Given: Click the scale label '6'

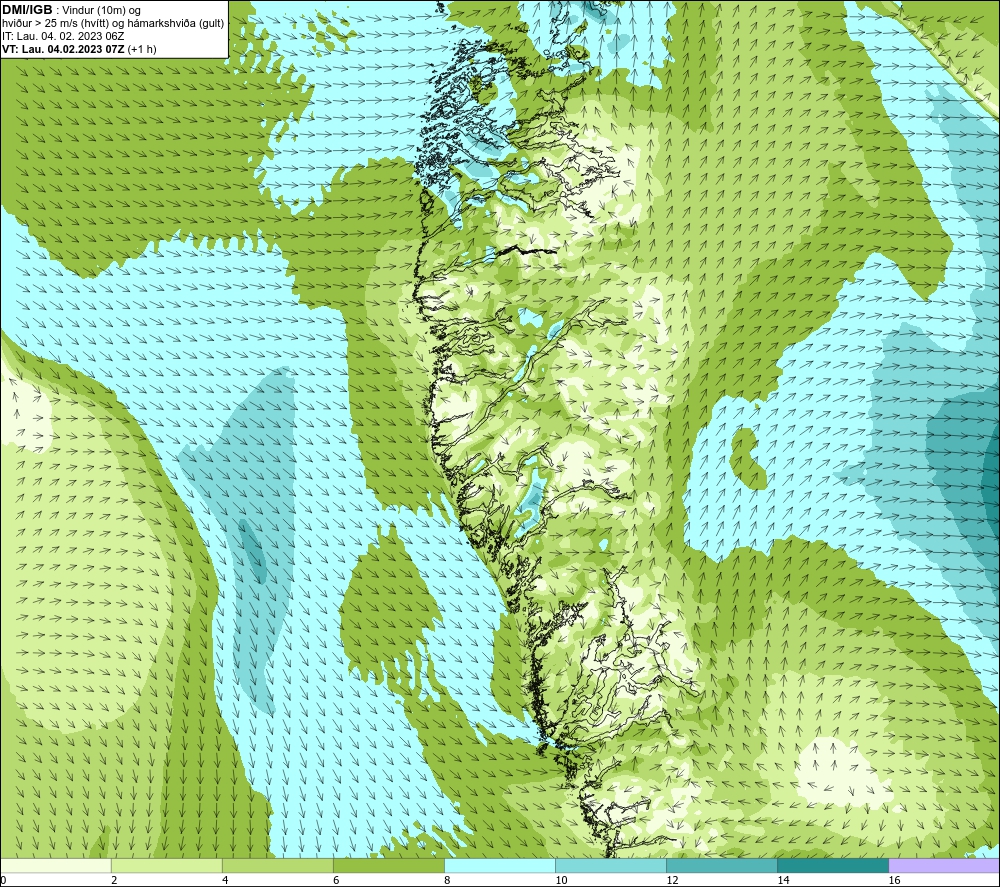Looking at the screenshot, I should point(336,881).
